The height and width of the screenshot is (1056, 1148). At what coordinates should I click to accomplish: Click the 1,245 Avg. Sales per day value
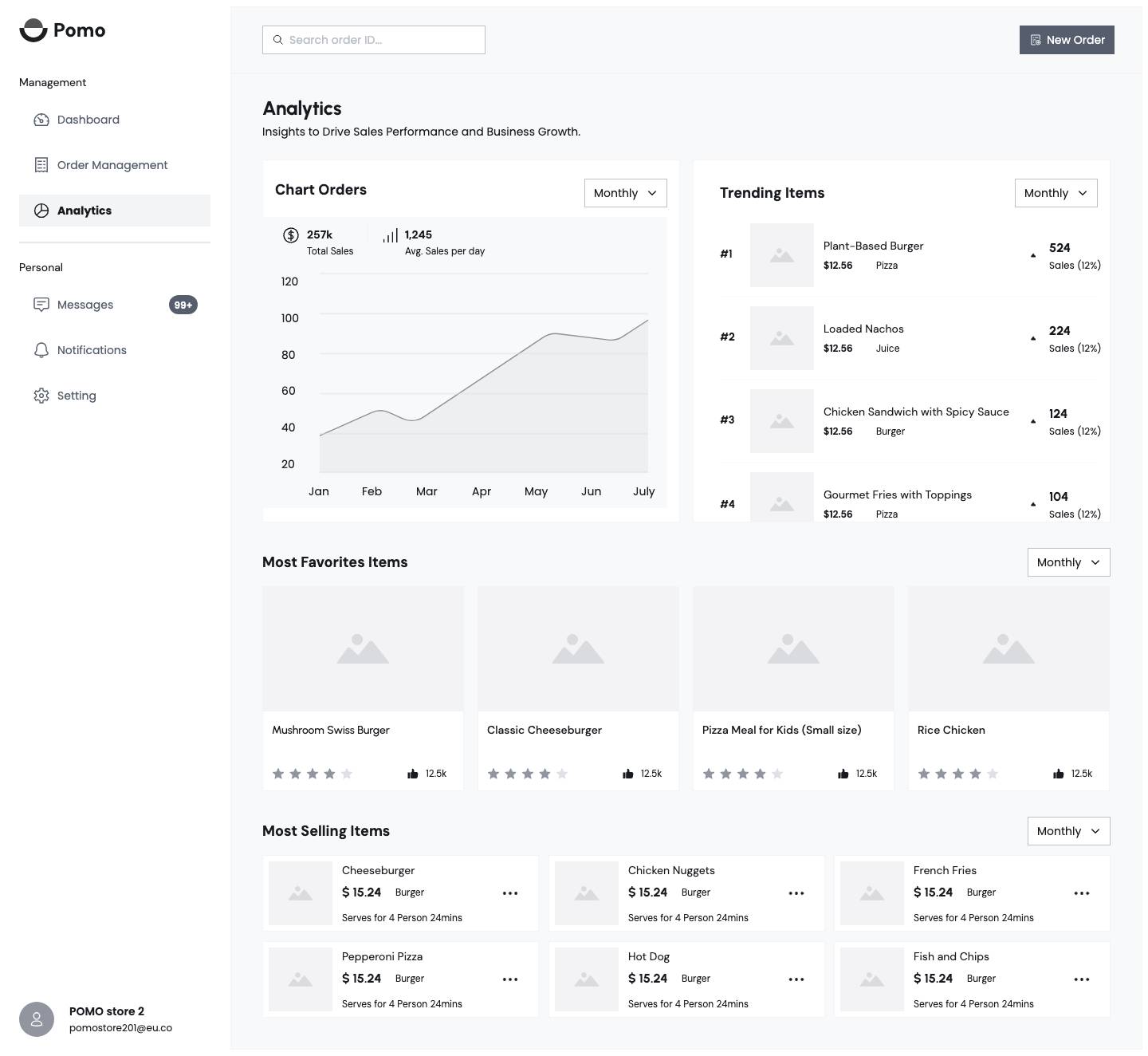(x=419, y=234)
